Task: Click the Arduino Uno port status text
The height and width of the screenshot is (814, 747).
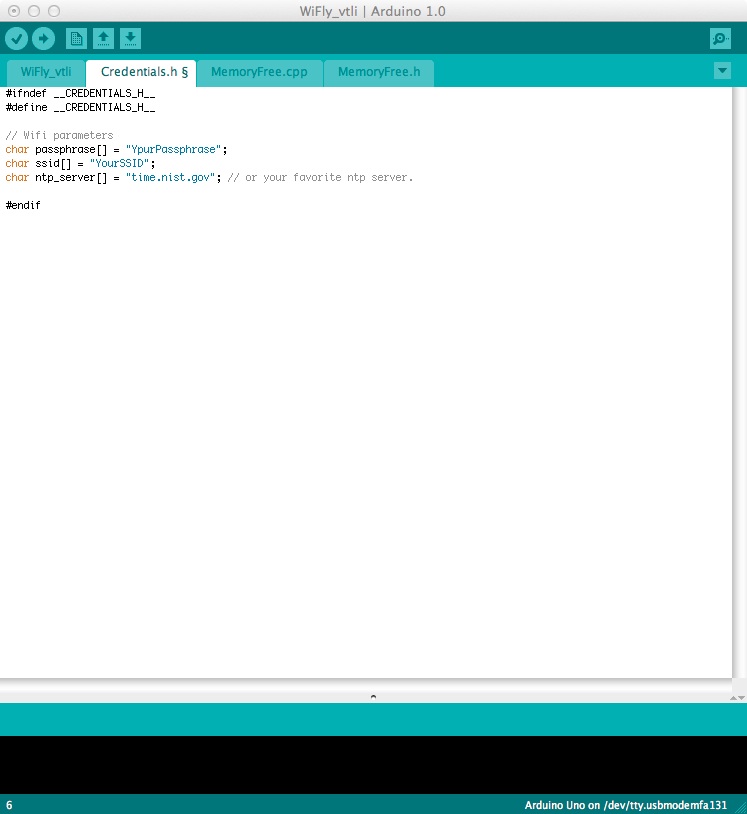Action: (626, 805)
